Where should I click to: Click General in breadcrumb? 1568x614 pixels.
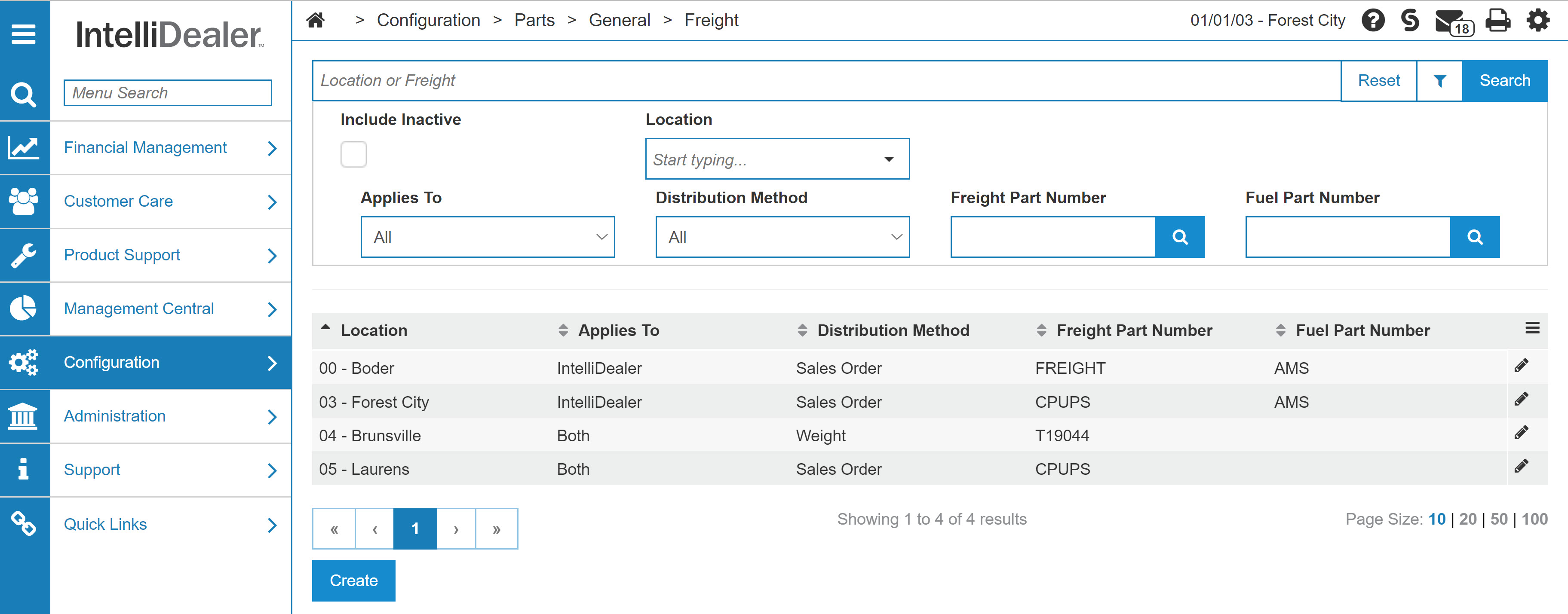(x=619, y=20)
